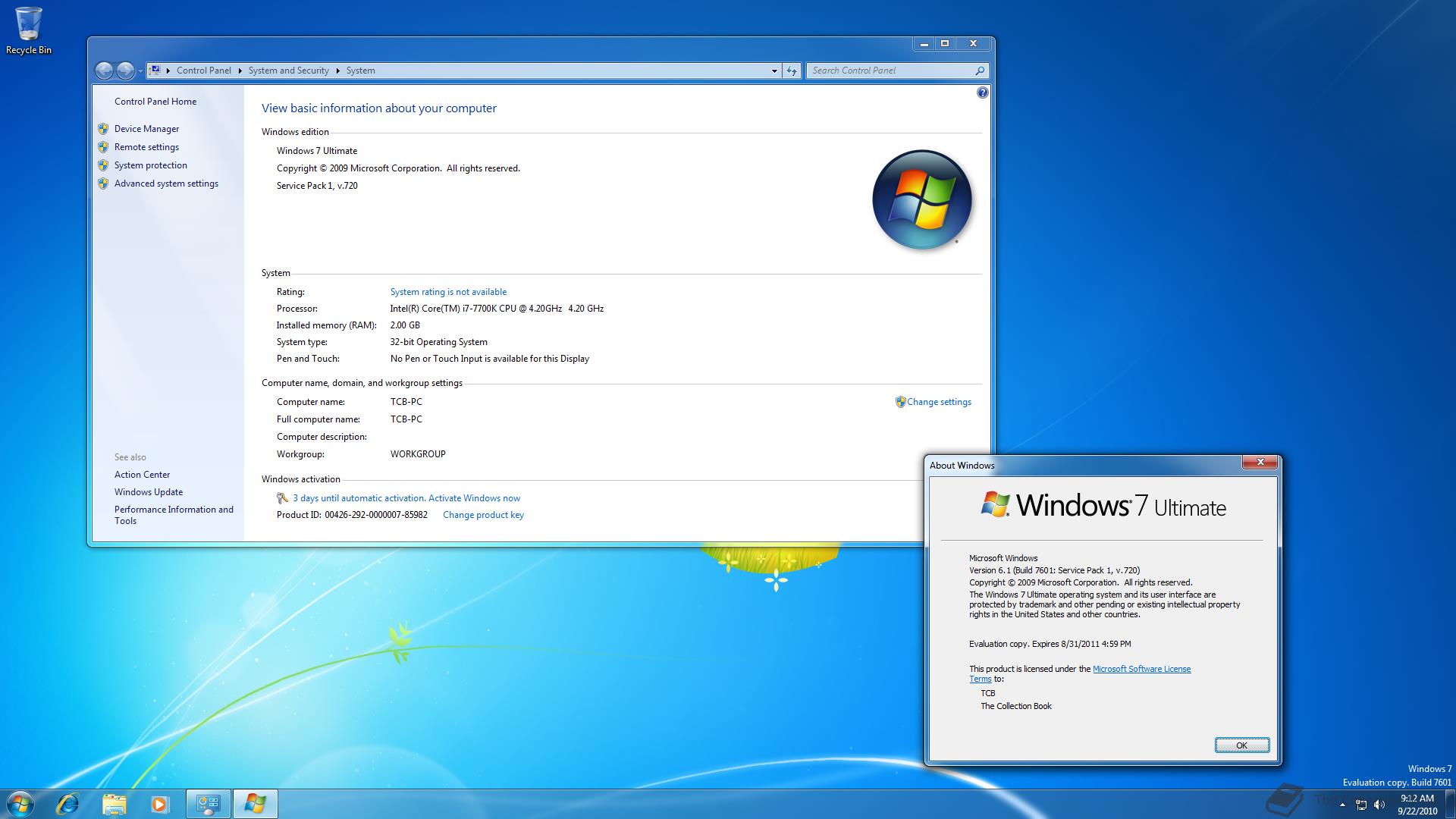1456x819 pixels.
Task: Launch Windows Media Player from taskbar
Action: click(159, 804)
